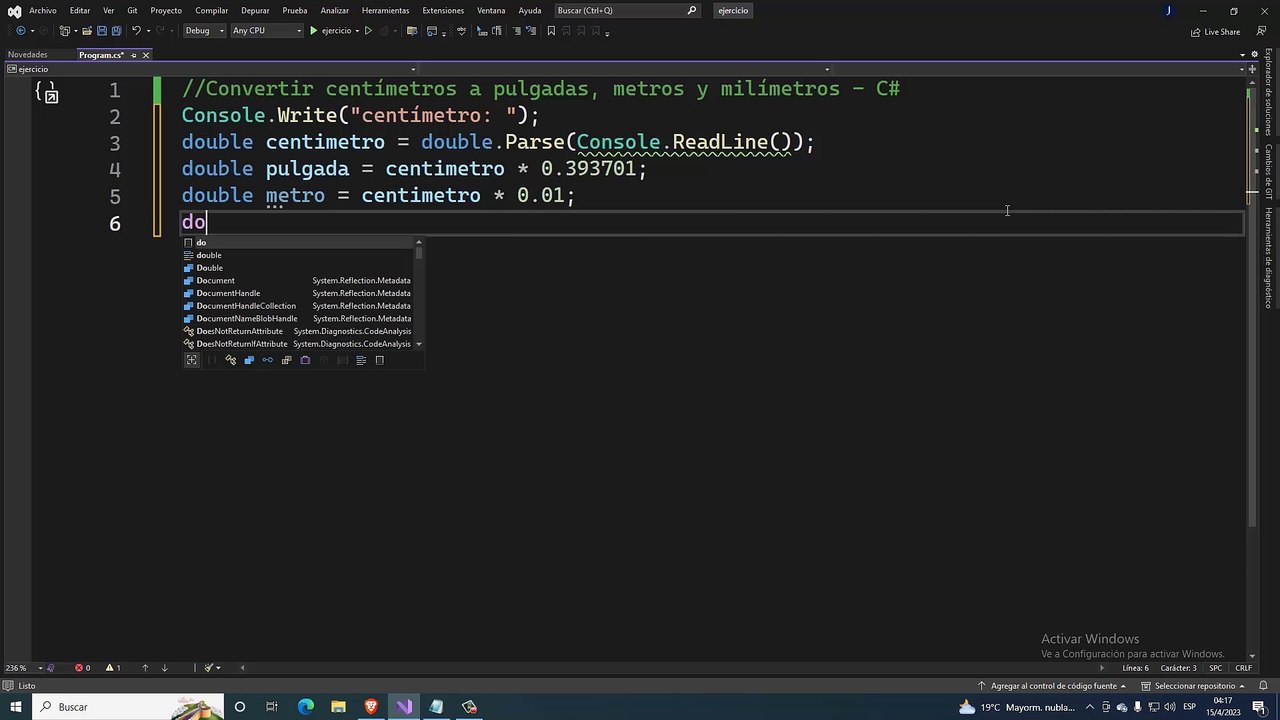Screen dimensions: 1280x720
Task: Open Depurar menu
Action: click(255, 10)
